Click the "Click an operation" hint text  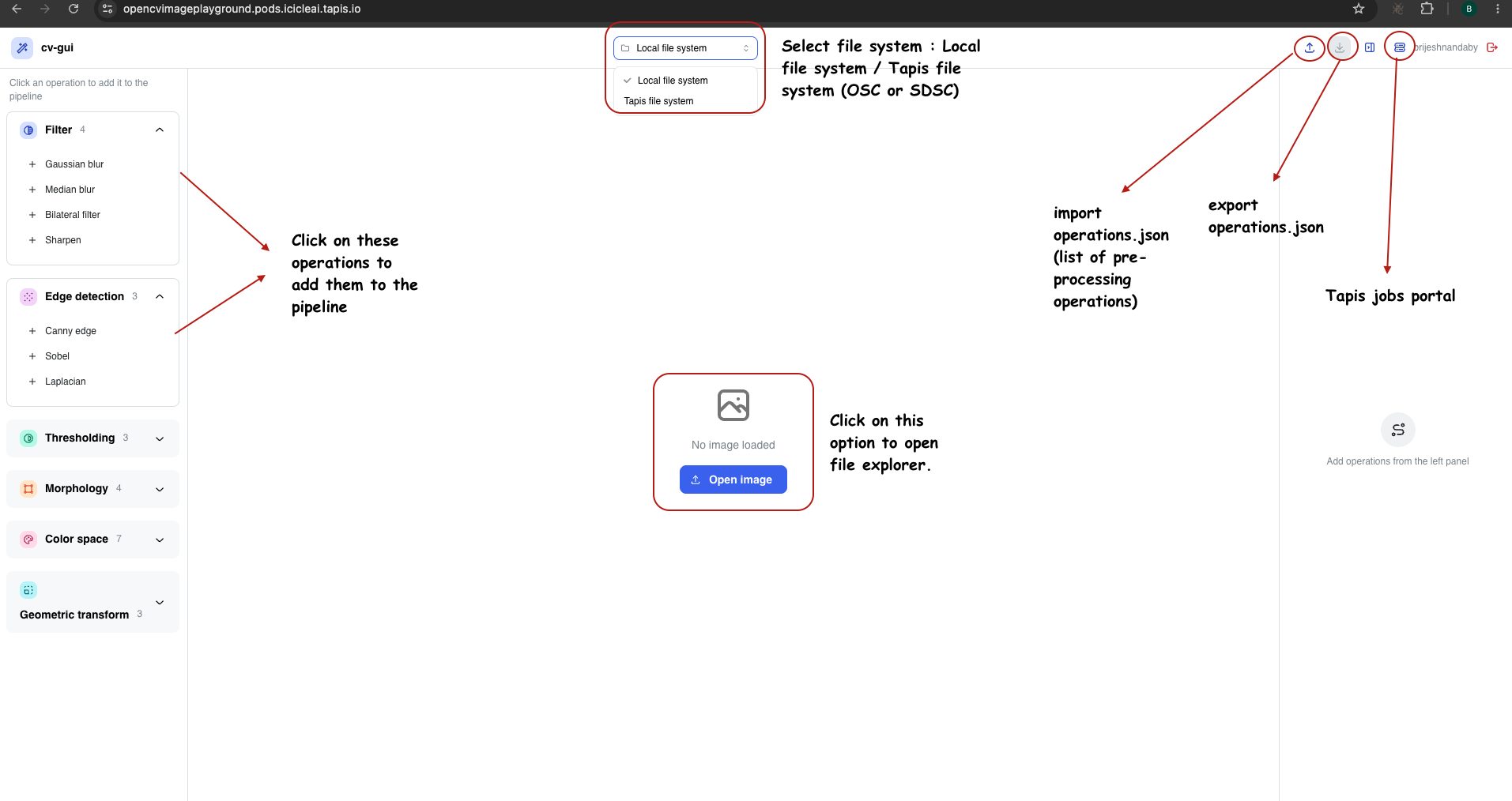click(79, 89)
